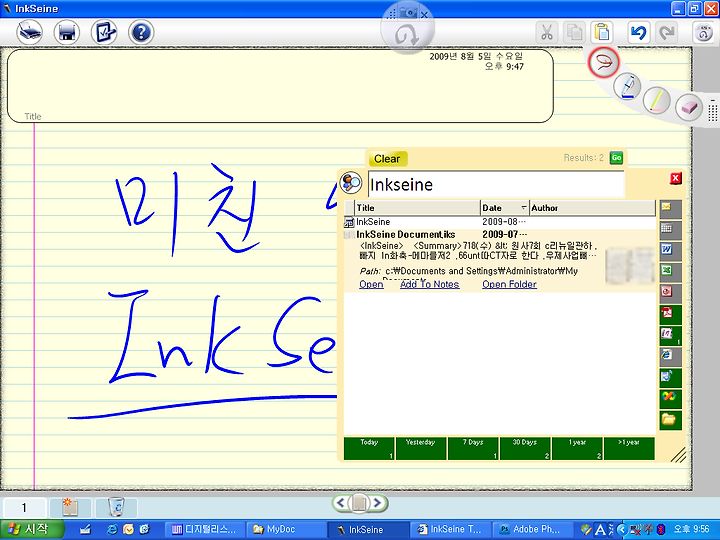Filter results by InkSeine notes icon
Screen dimensions: 720x540
click(670, 336)
